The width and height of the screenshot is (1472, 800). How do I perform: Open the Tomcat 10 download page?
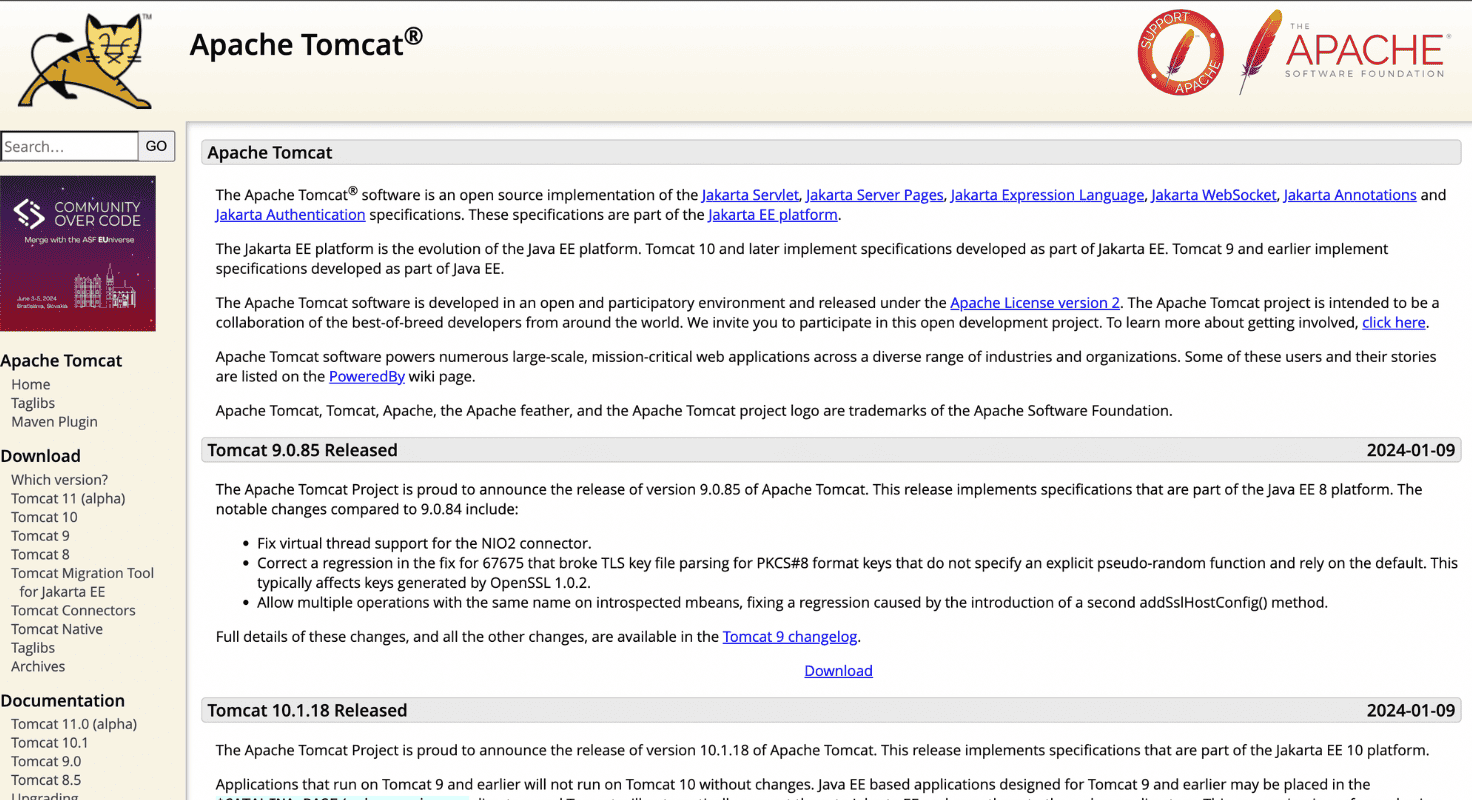coord(44,516)
